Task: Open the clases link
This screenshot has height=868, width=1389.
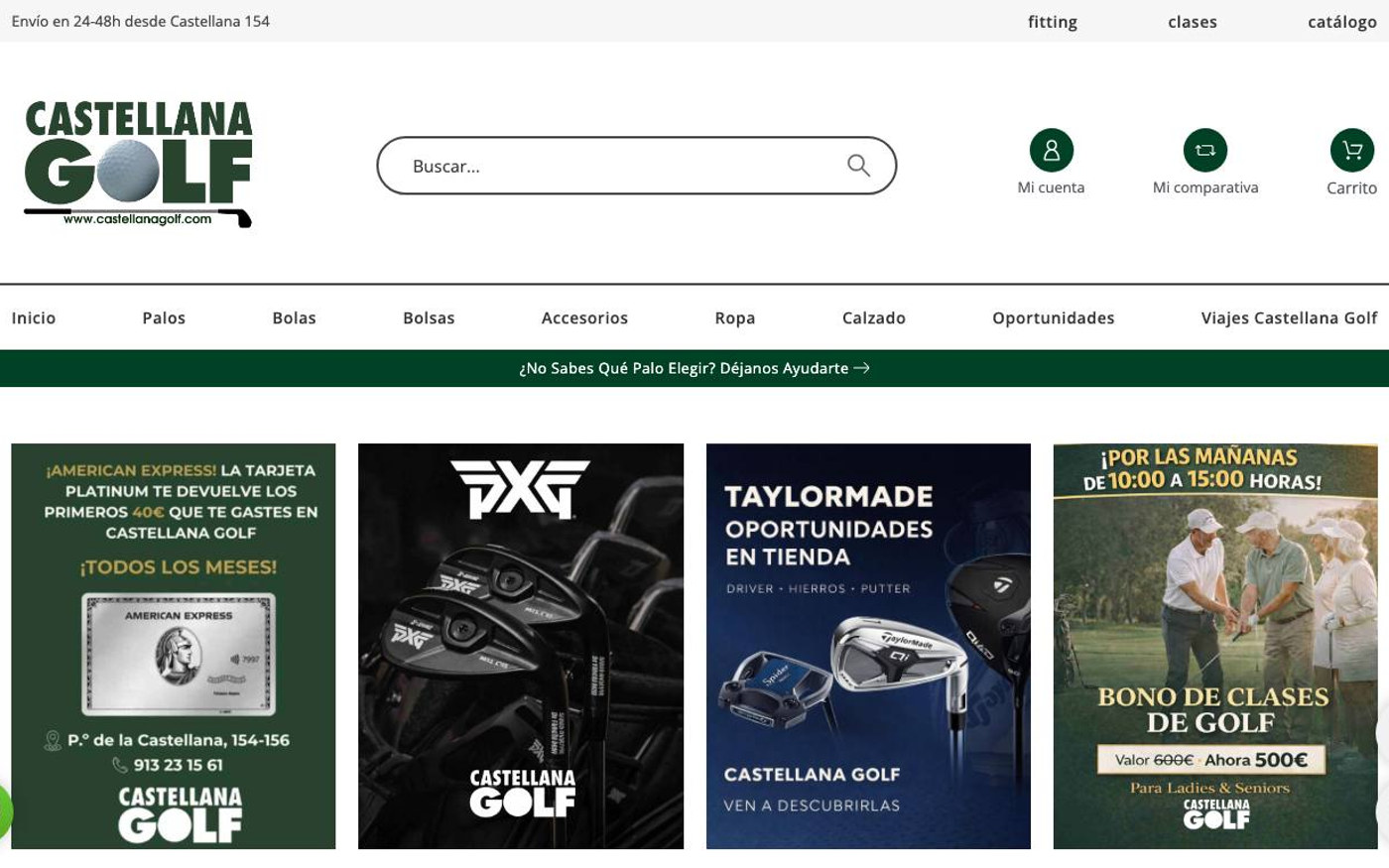Action: (x=1192, y=22)
